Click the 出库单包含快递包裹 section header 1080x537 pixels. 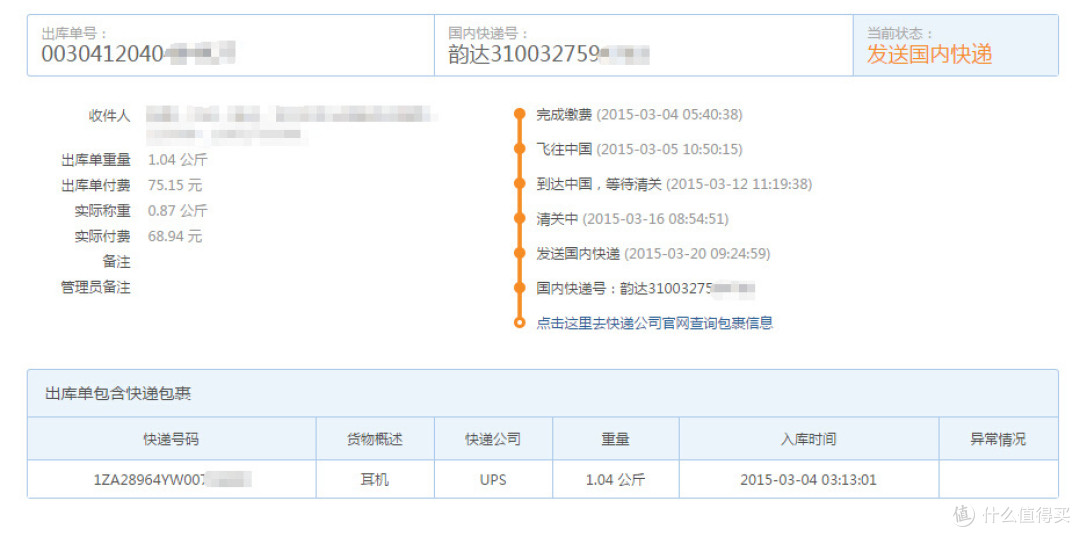[x=118, y=393]
